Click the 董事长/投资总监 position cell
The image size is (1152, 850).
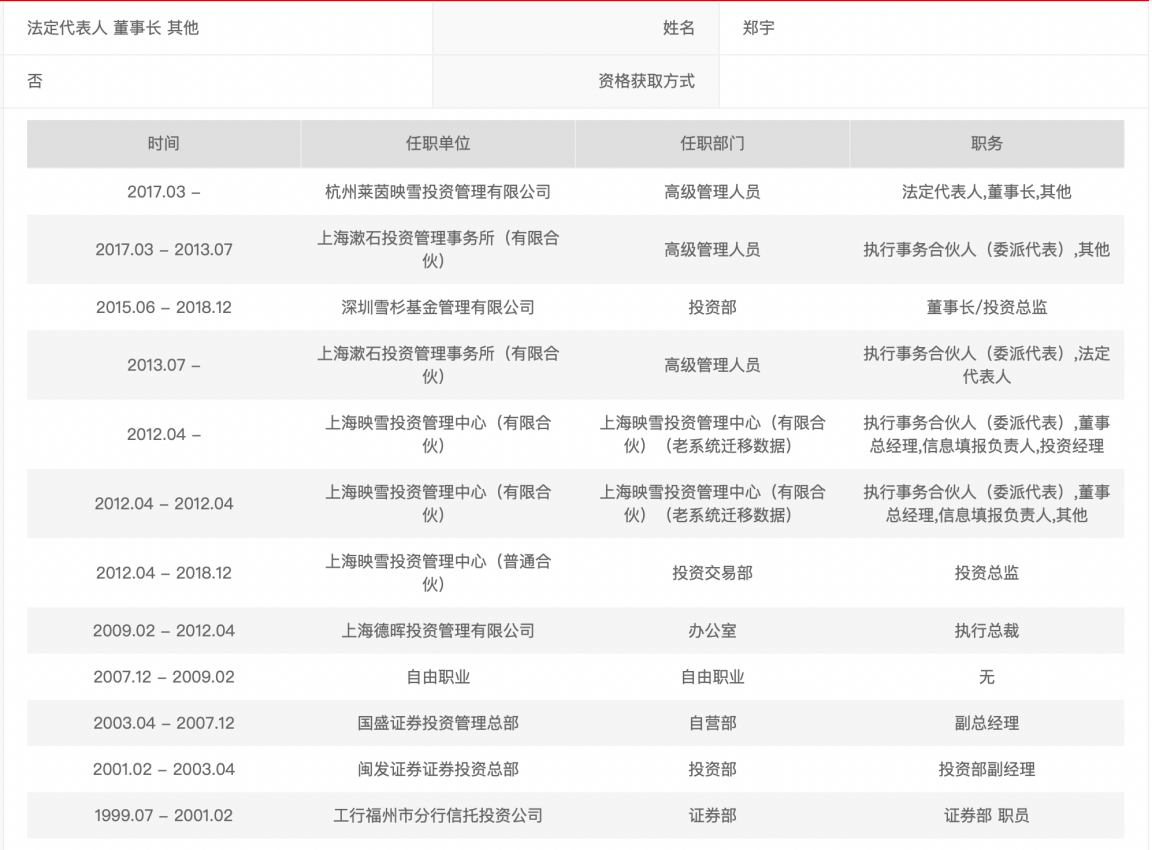pos(987,307)
